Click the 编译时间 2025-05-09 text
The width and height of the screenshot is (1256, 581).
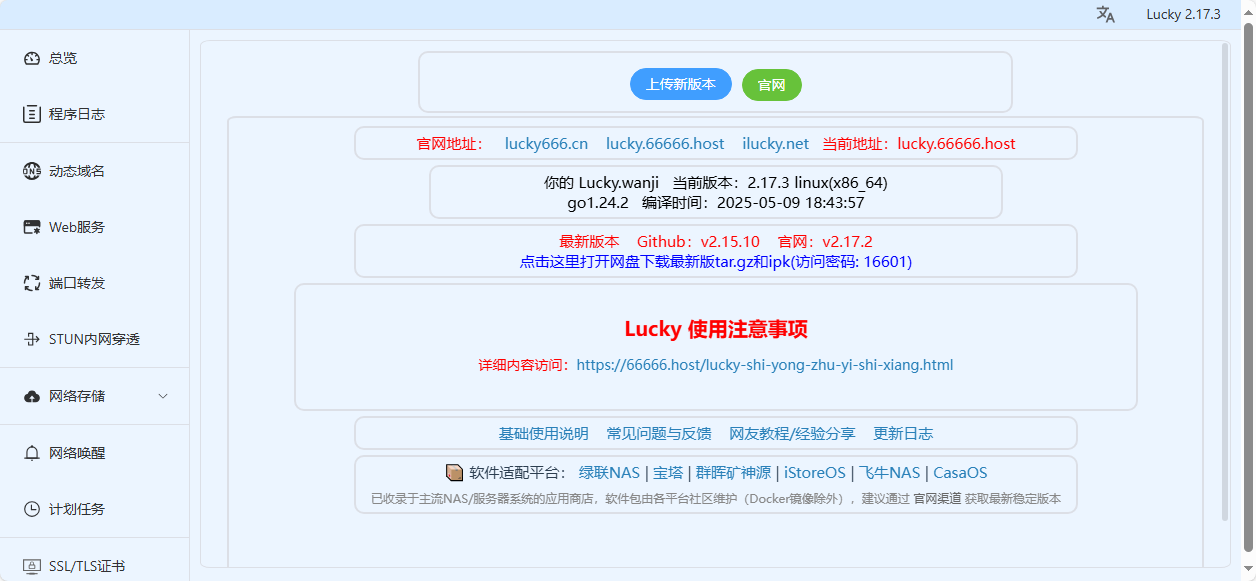click(x=753, y=202)
